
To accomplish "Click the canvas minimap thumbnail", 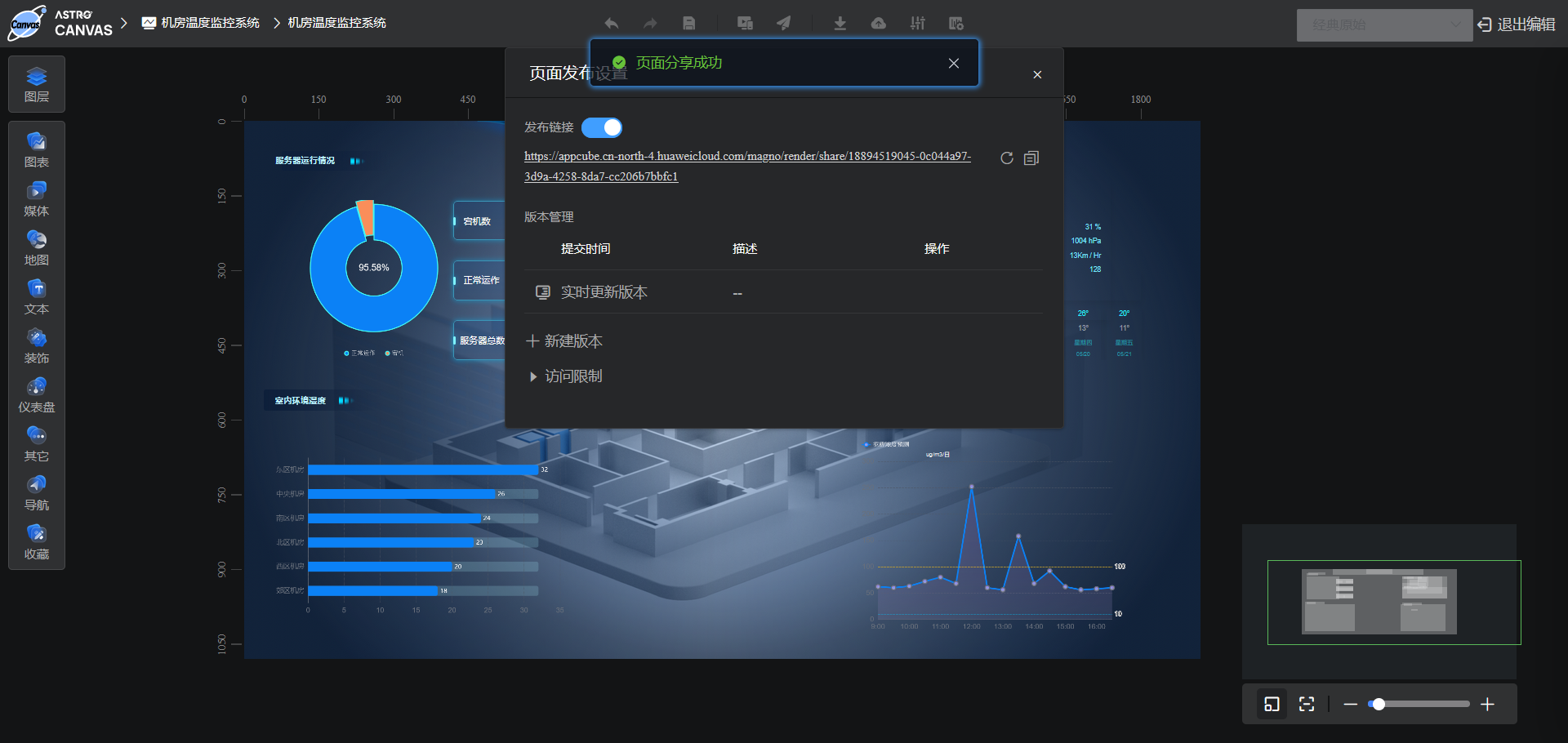I will point(1379,601).
